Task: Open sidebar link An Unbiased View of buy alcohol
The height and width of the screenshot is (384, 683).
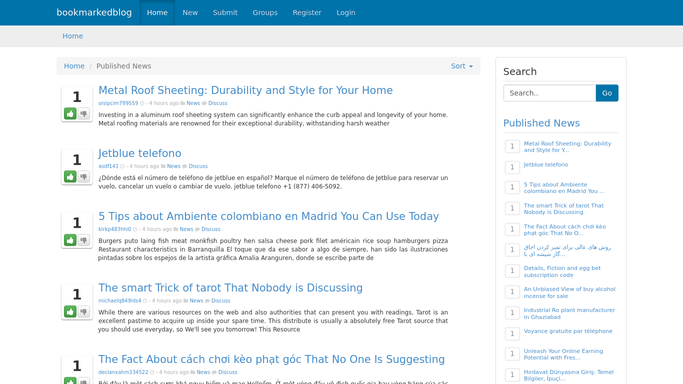Action: tap(569, 293)
